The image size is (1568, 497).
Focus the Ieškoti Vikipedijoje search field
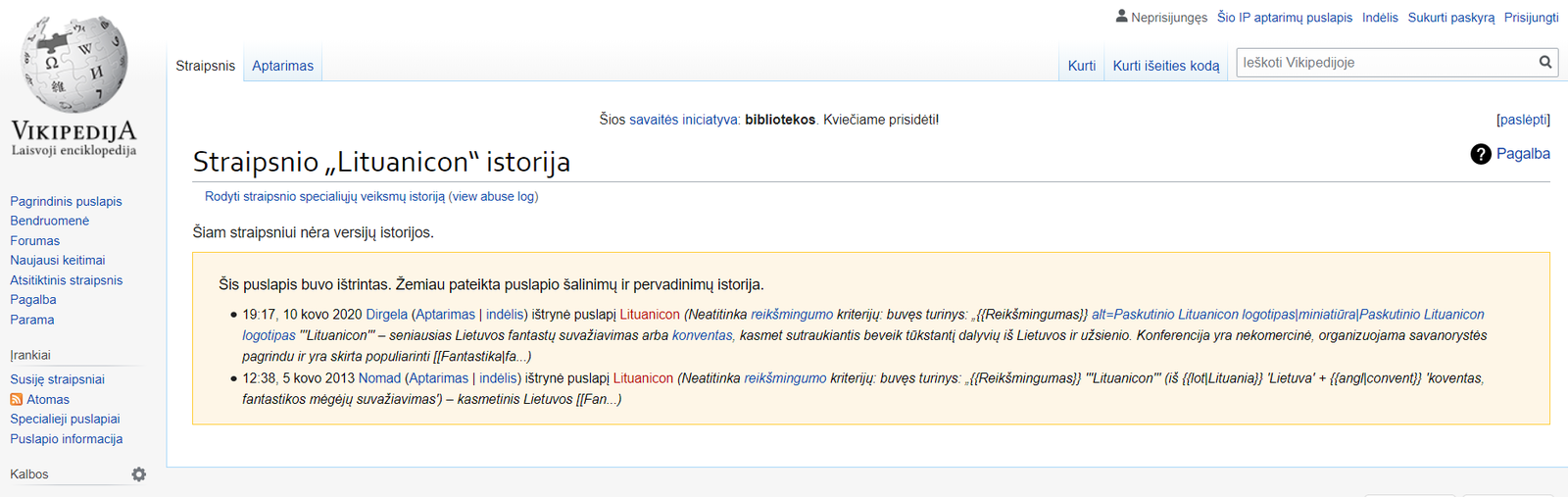tap(1384, 63)
